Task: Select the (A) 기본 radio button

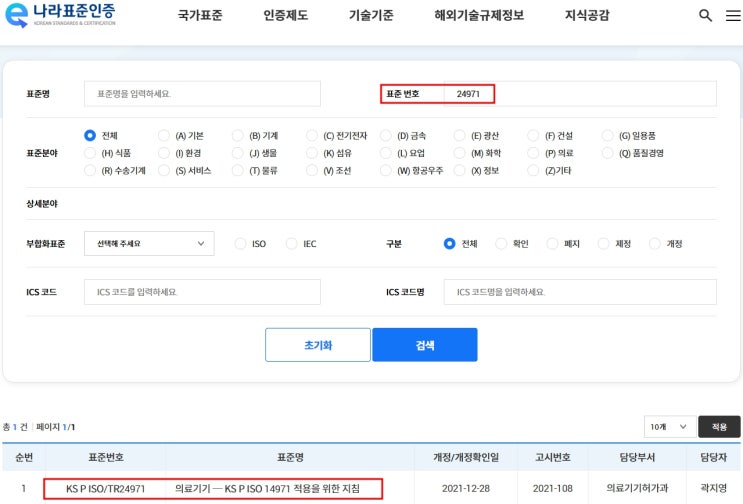Action: [x=164, y=135]
